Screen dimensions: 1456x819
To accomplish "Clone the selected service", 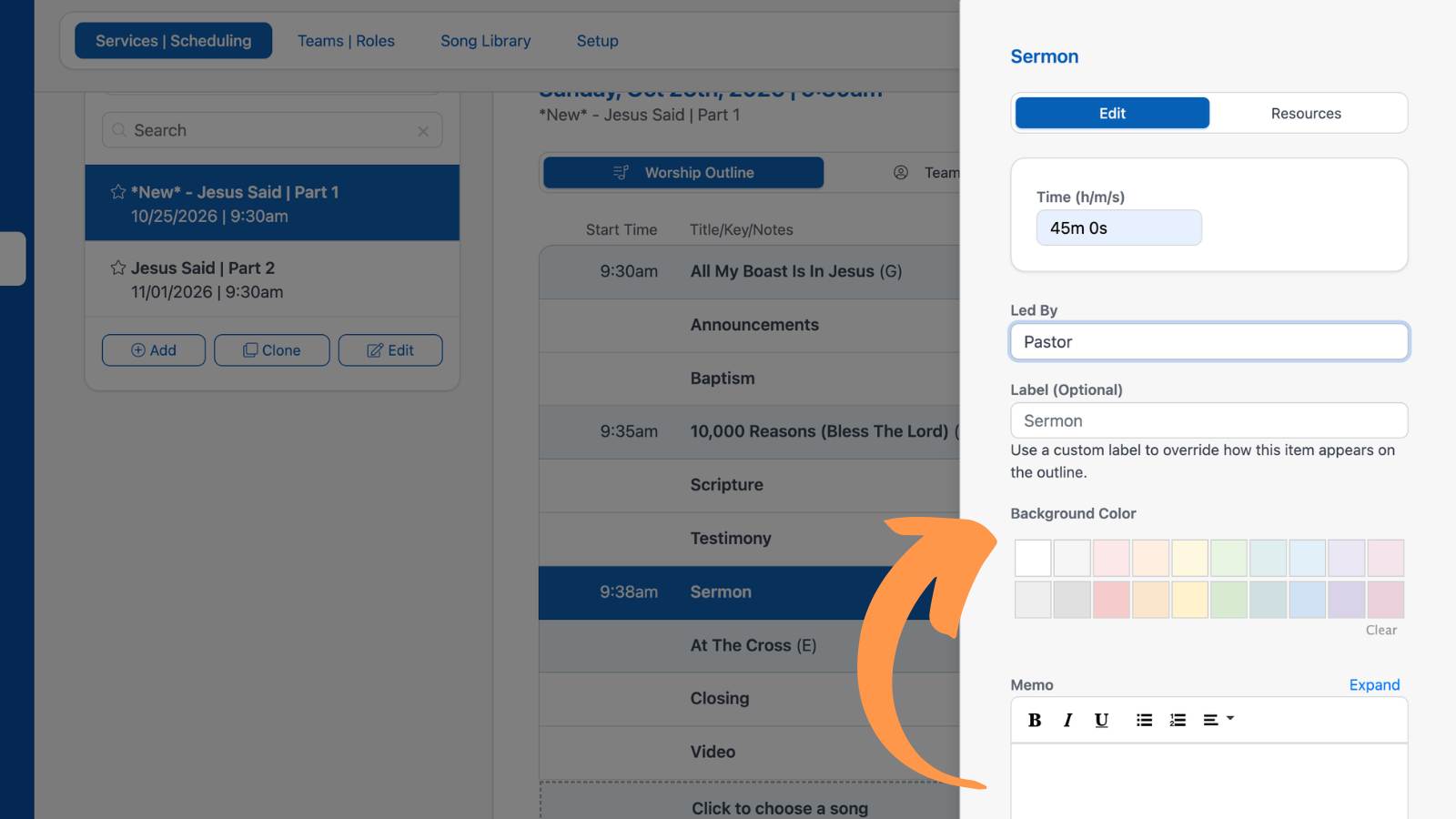I will (x=272, y=350).
